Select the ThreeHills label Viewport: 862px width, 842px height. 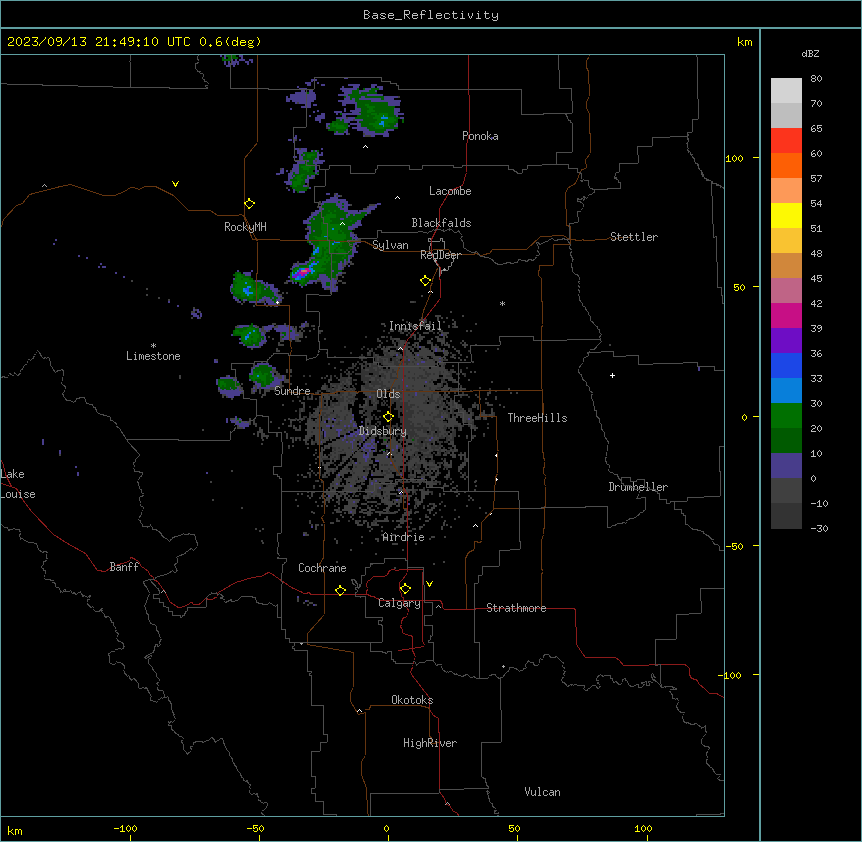point(537,418)
